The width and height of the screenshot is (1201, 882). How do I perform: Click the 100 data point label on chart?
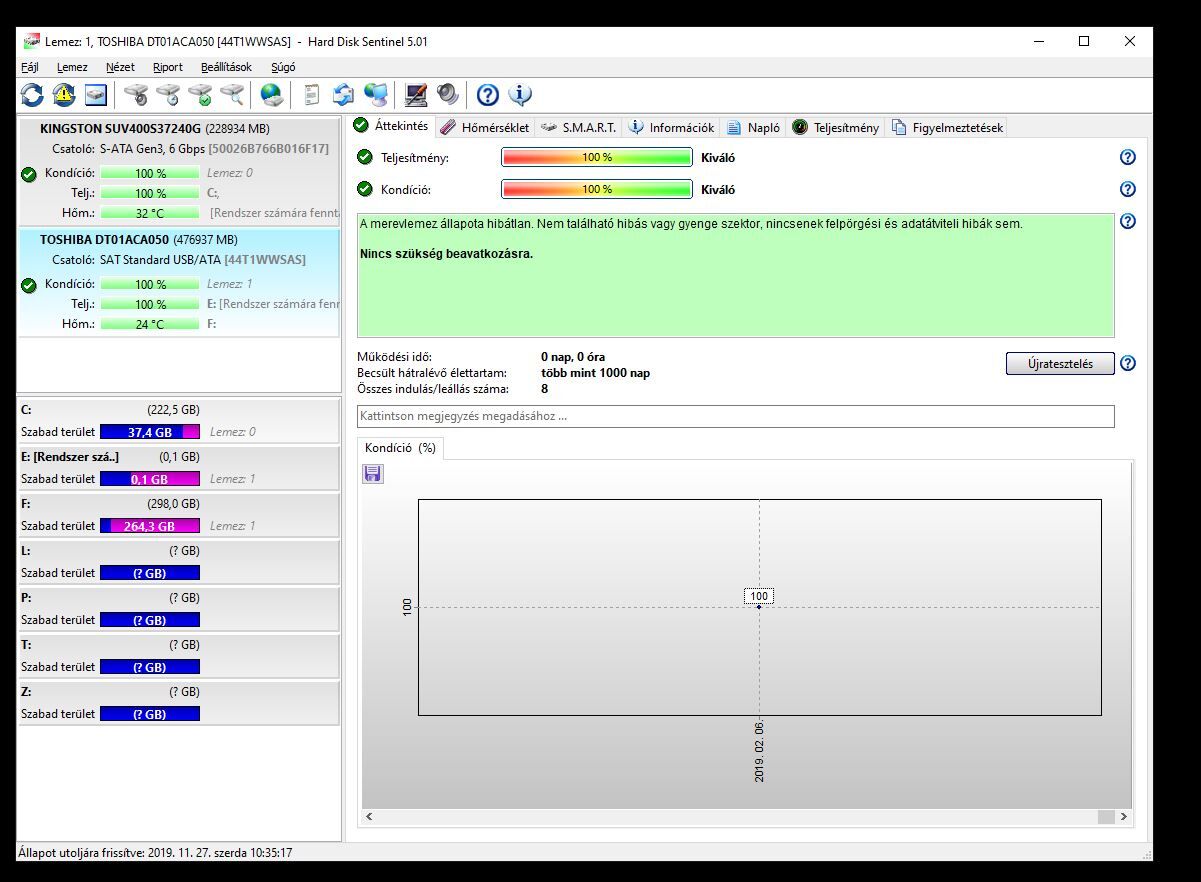(x=759, y=596)
